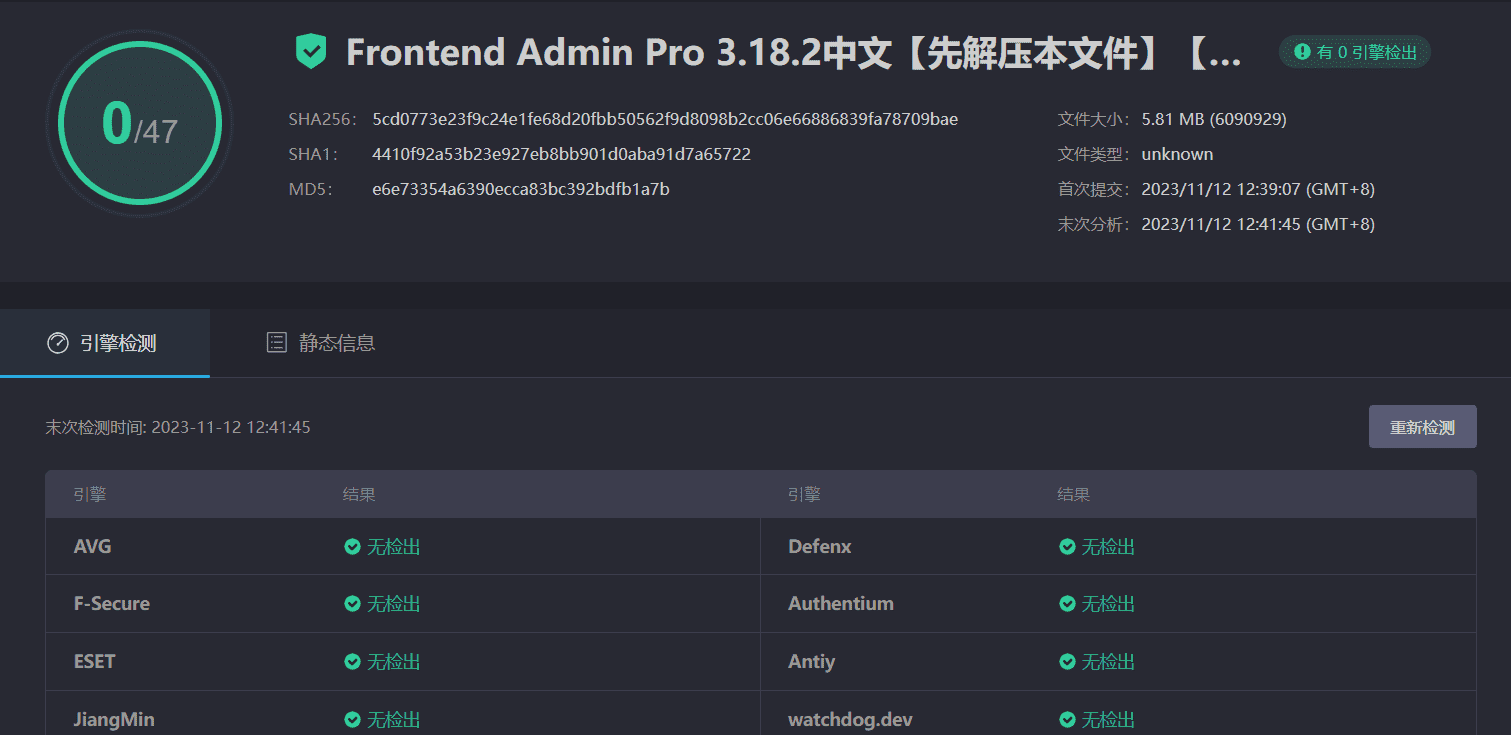Select the MD5 hash value
Viewport: 1511px width, 735px height.
[521, 189]
